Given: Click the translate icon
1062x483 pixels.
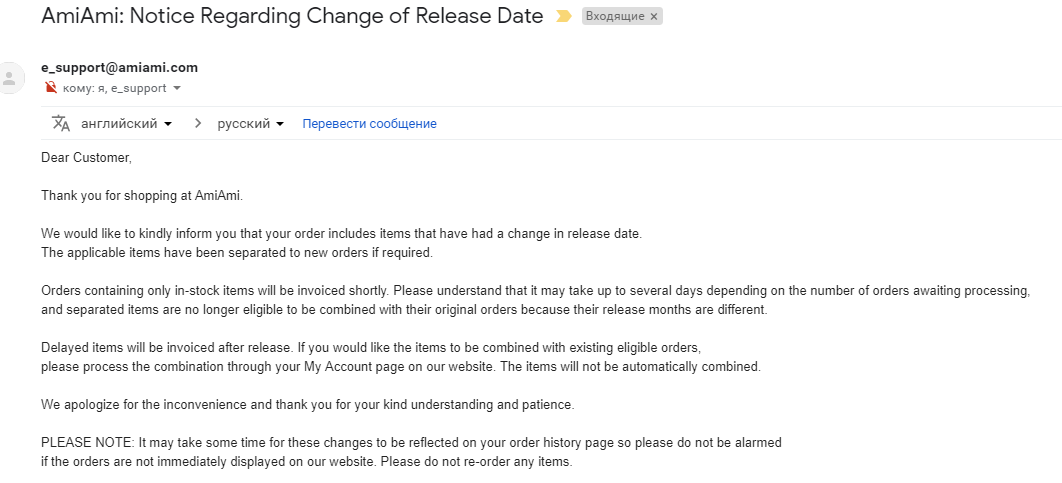Looking at the screenshot, I should click(61, 123).
